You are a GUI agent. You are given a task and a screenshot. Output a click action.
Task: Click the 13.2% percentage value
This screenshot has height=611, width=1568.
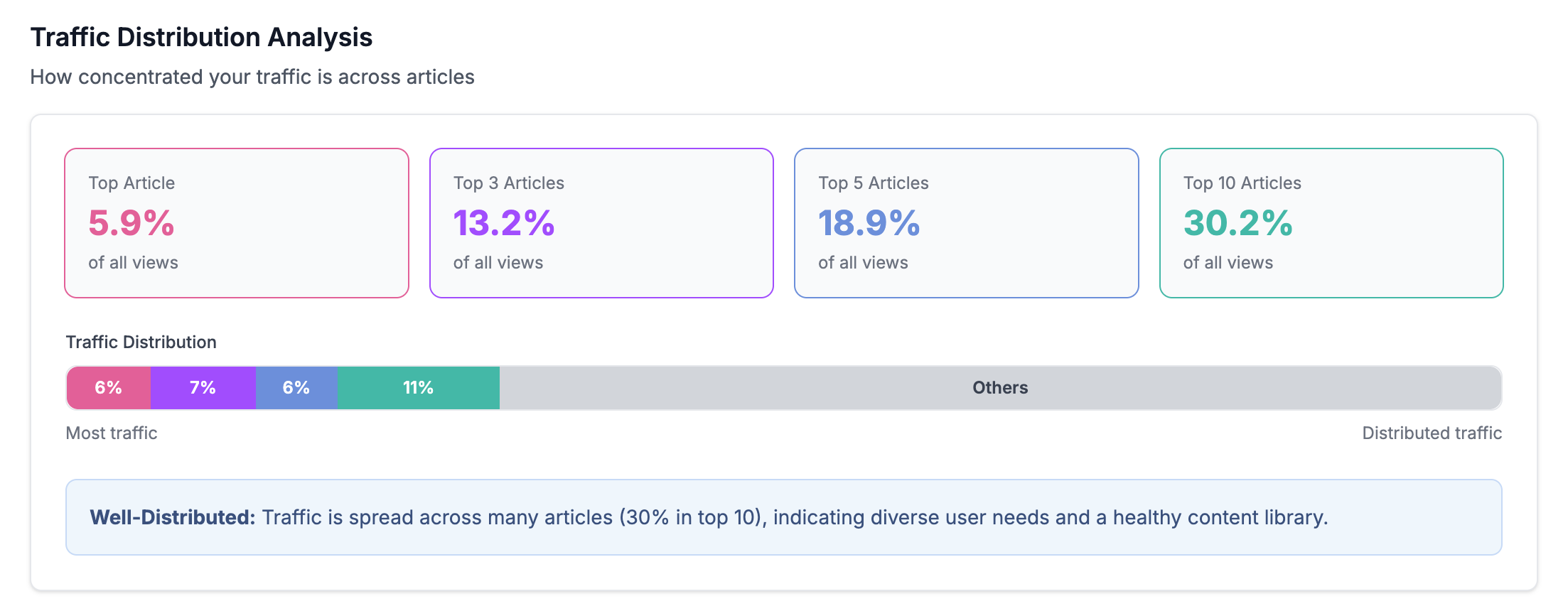504,223
